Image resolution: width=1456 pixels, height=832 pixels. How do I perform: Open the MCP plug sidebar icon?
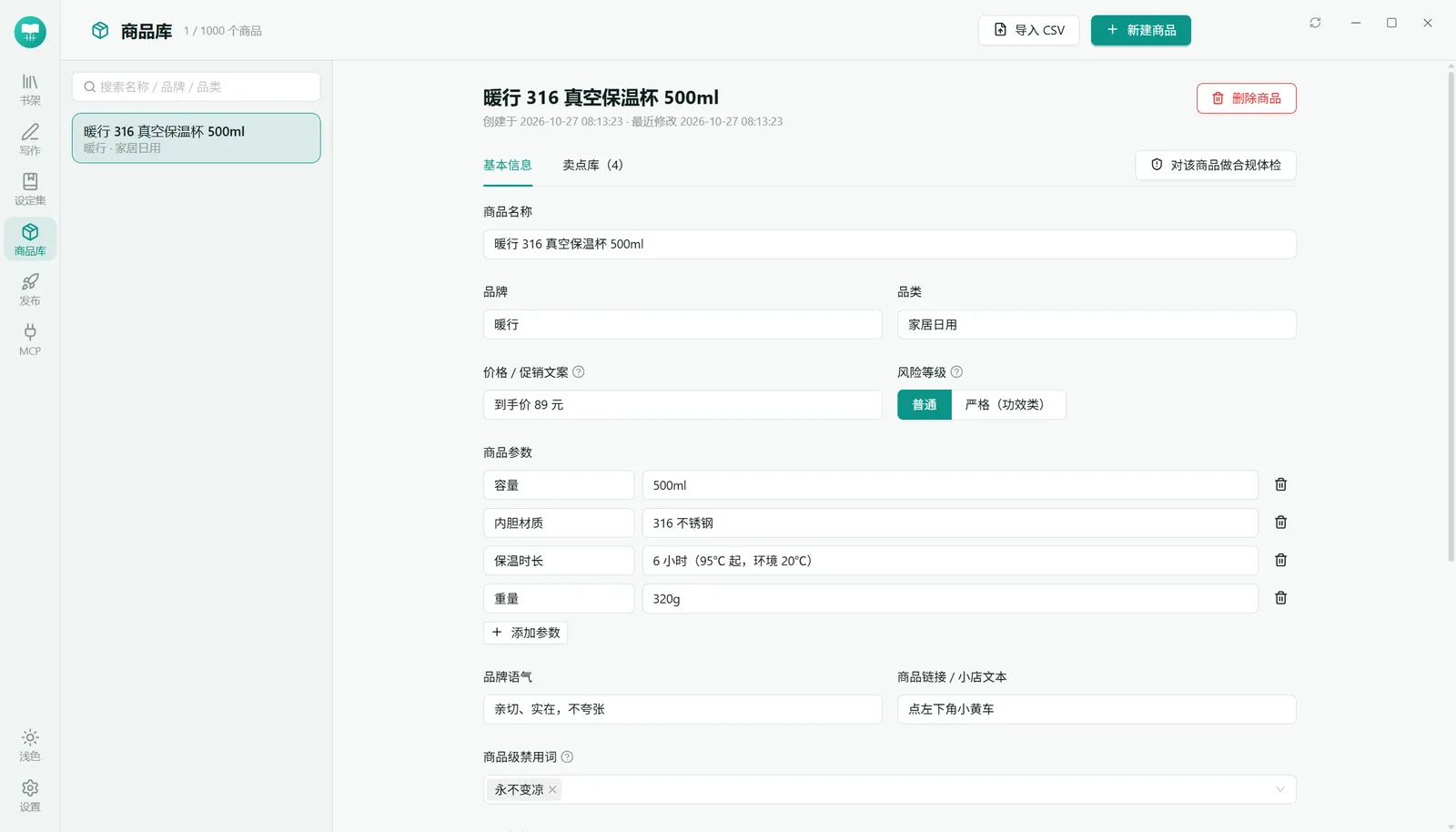click(x=30, y=340)
